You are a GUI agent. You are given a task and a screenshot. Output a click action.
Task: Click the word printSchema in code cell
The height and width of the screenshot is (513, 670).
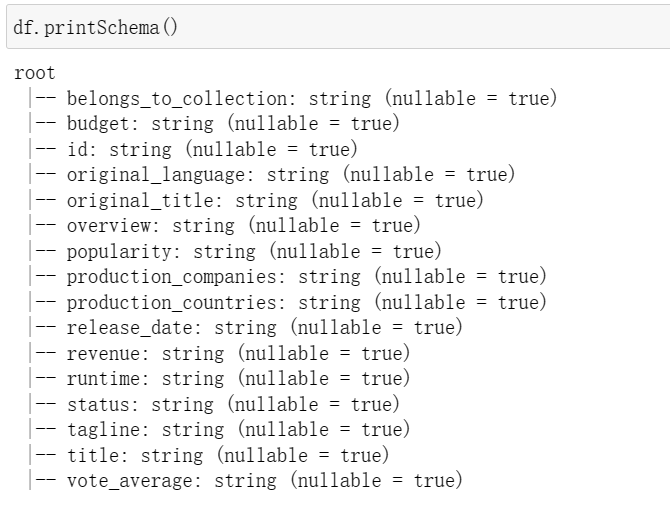coord(102,28)
